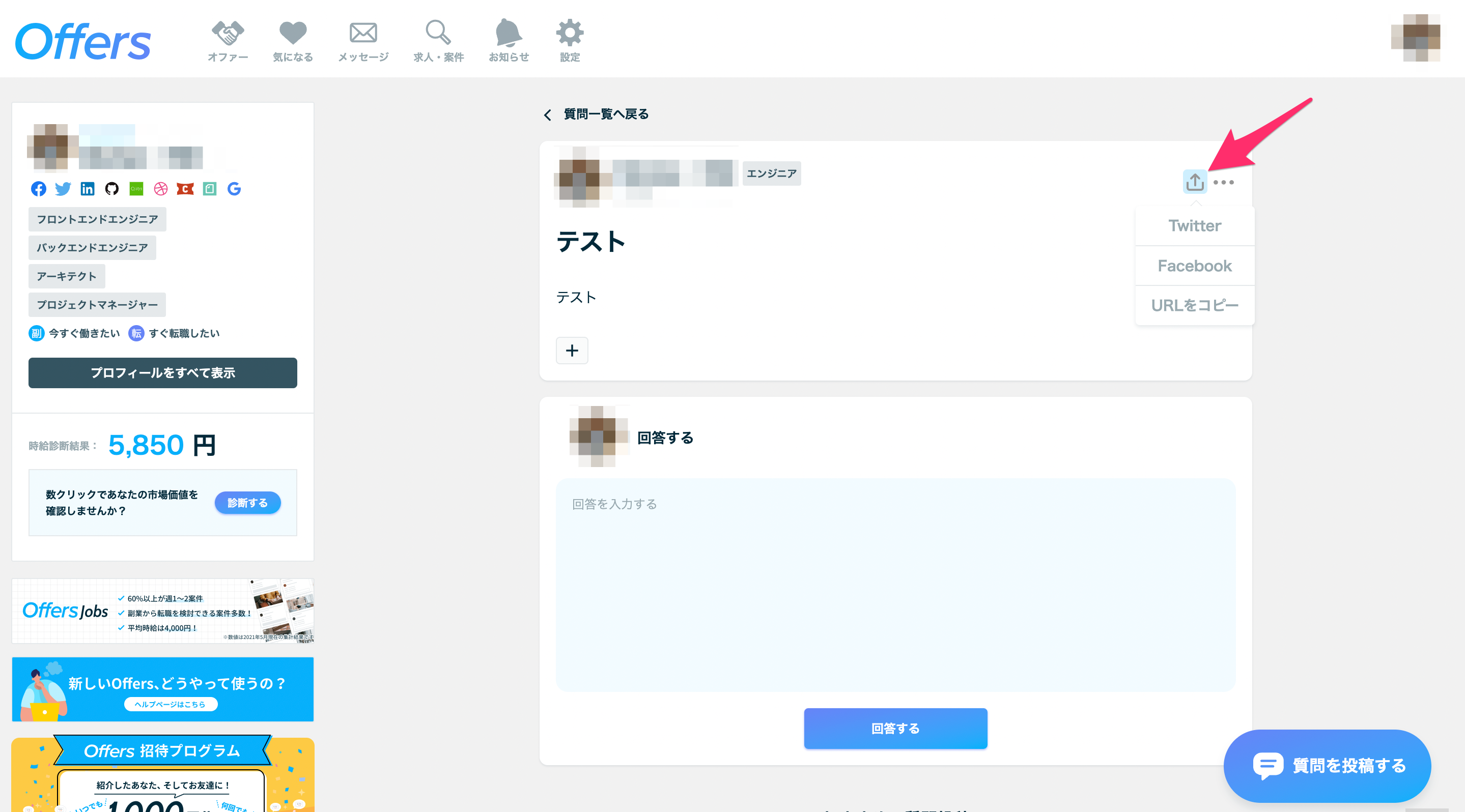The image size is (1465, 812).
Task: Click プロフィールをすべて表示 button
Action: click(x=163, y=373)
